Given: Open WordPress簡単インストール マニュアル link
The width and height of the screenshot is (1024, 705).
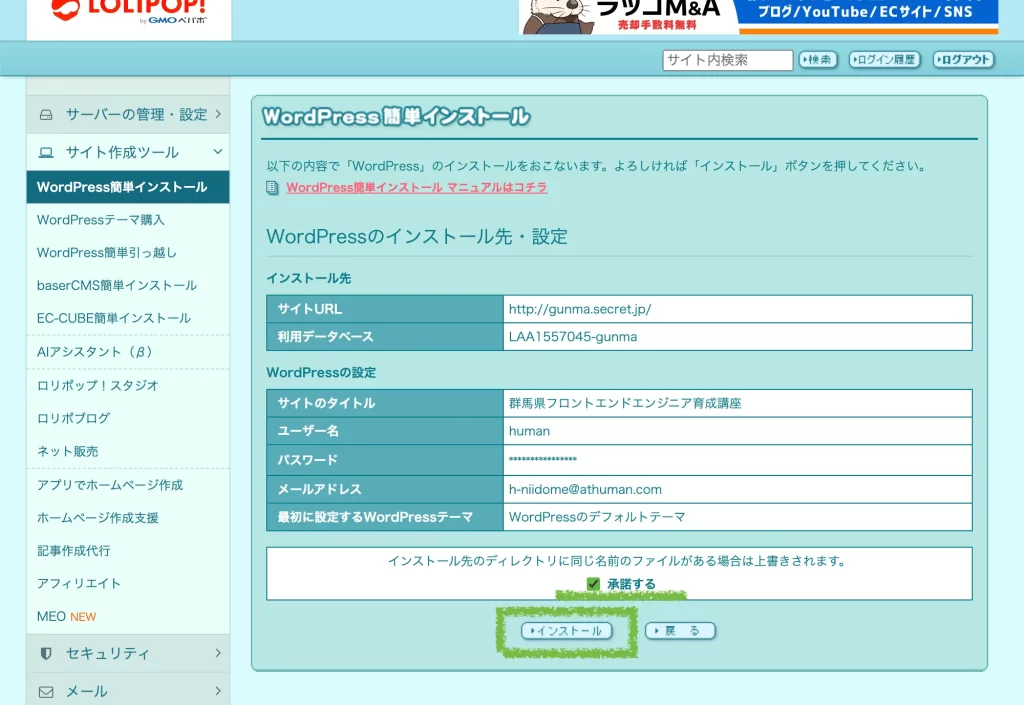Looking at the screenshot, I should point(416,188).
